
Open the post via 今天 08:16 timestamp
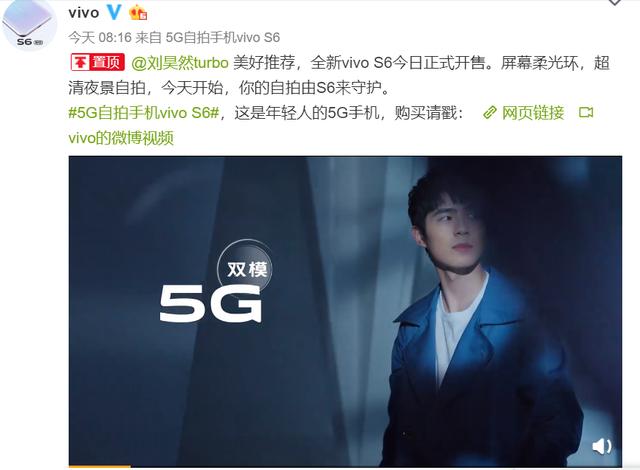[100, 38]
